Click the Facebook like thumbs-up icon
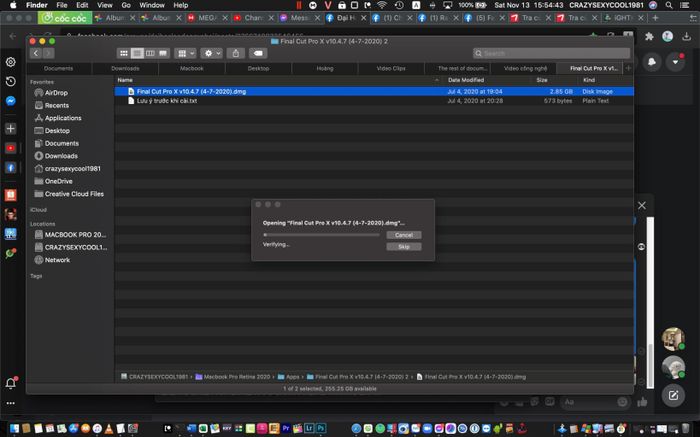 coord(642,402)
